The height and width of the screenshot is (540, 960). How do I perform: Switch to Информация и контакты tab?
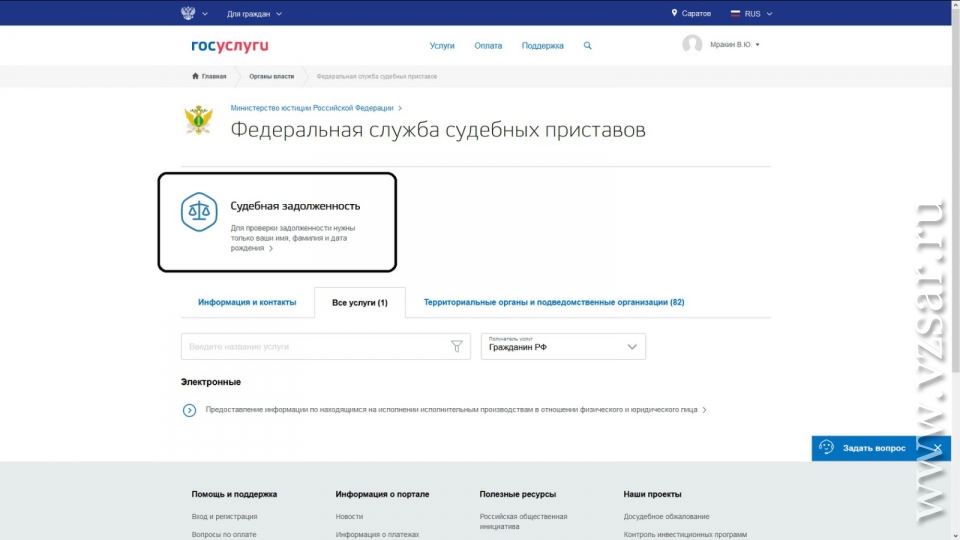247,302
